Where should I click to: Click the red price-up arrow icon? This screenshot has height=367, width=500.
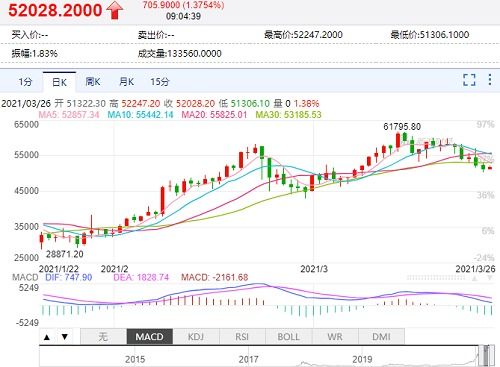pos(115,10)
